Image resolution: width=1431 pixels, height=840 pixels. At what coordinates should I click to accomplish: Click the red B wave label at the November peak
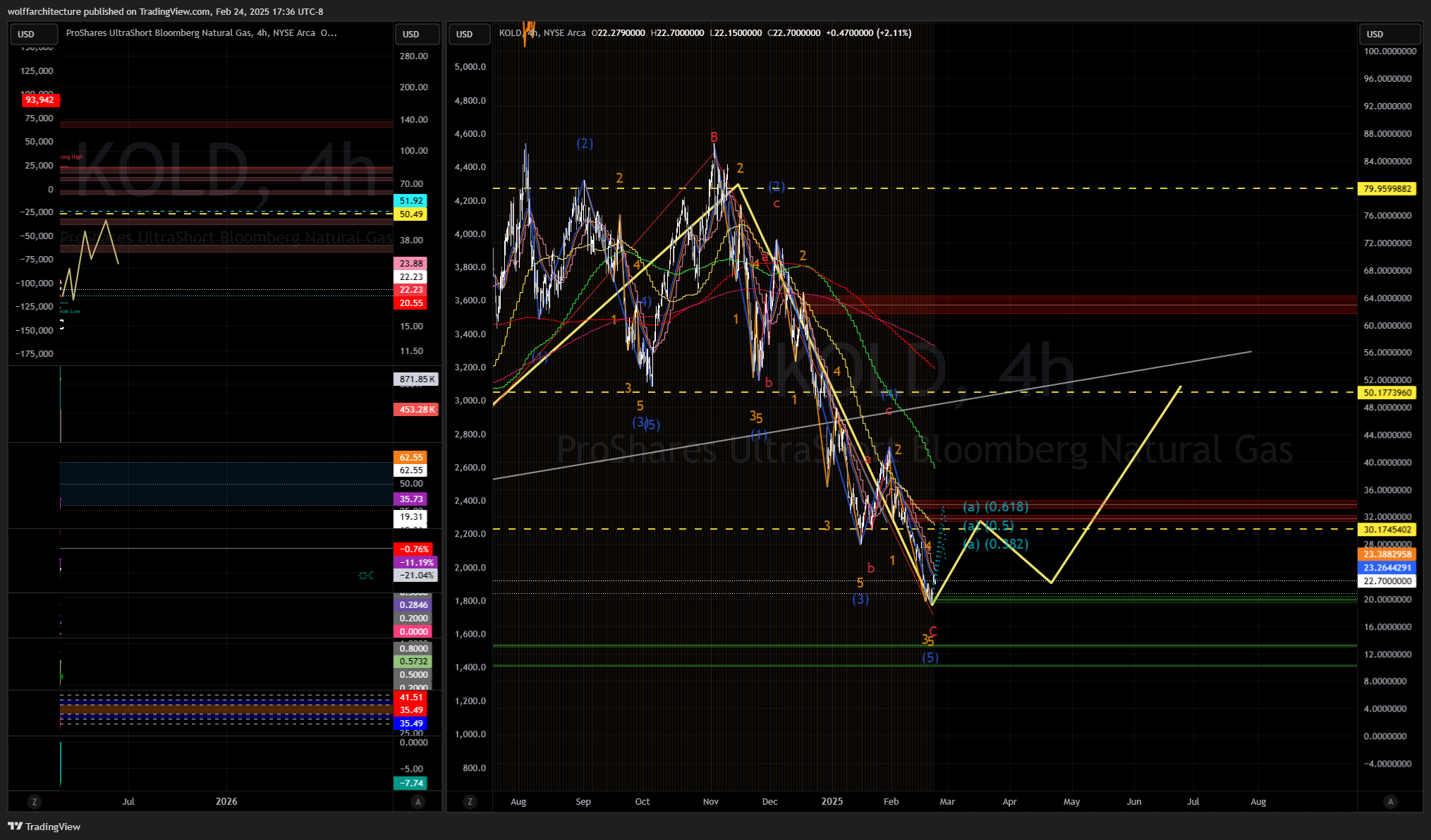coord(714,138)
